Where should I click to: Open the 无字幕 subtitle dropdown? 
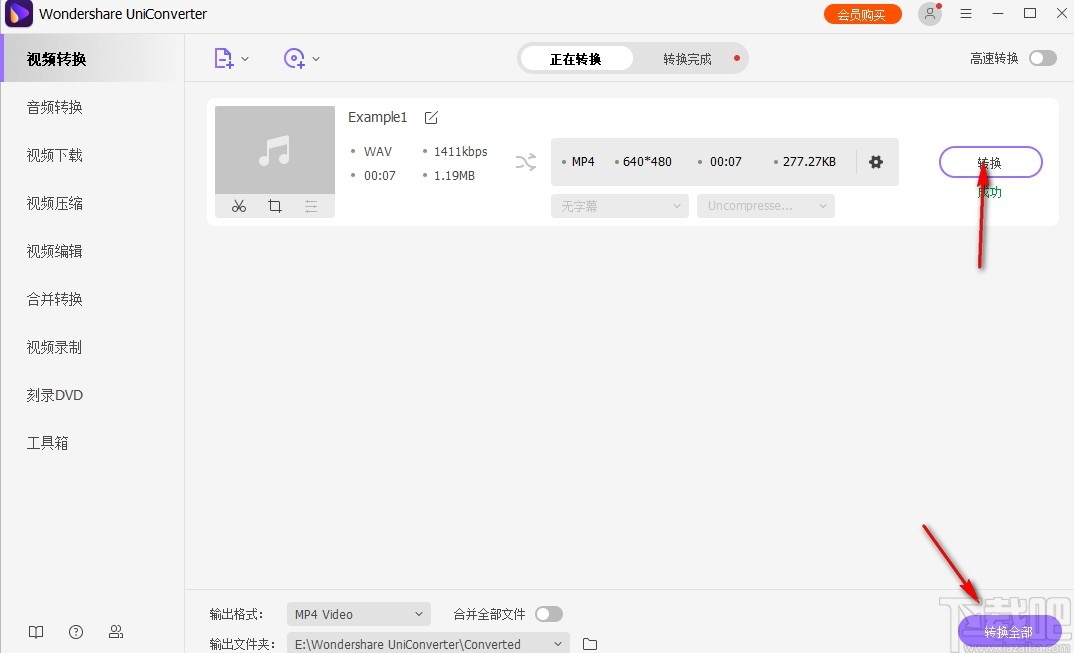click(619, 205)
